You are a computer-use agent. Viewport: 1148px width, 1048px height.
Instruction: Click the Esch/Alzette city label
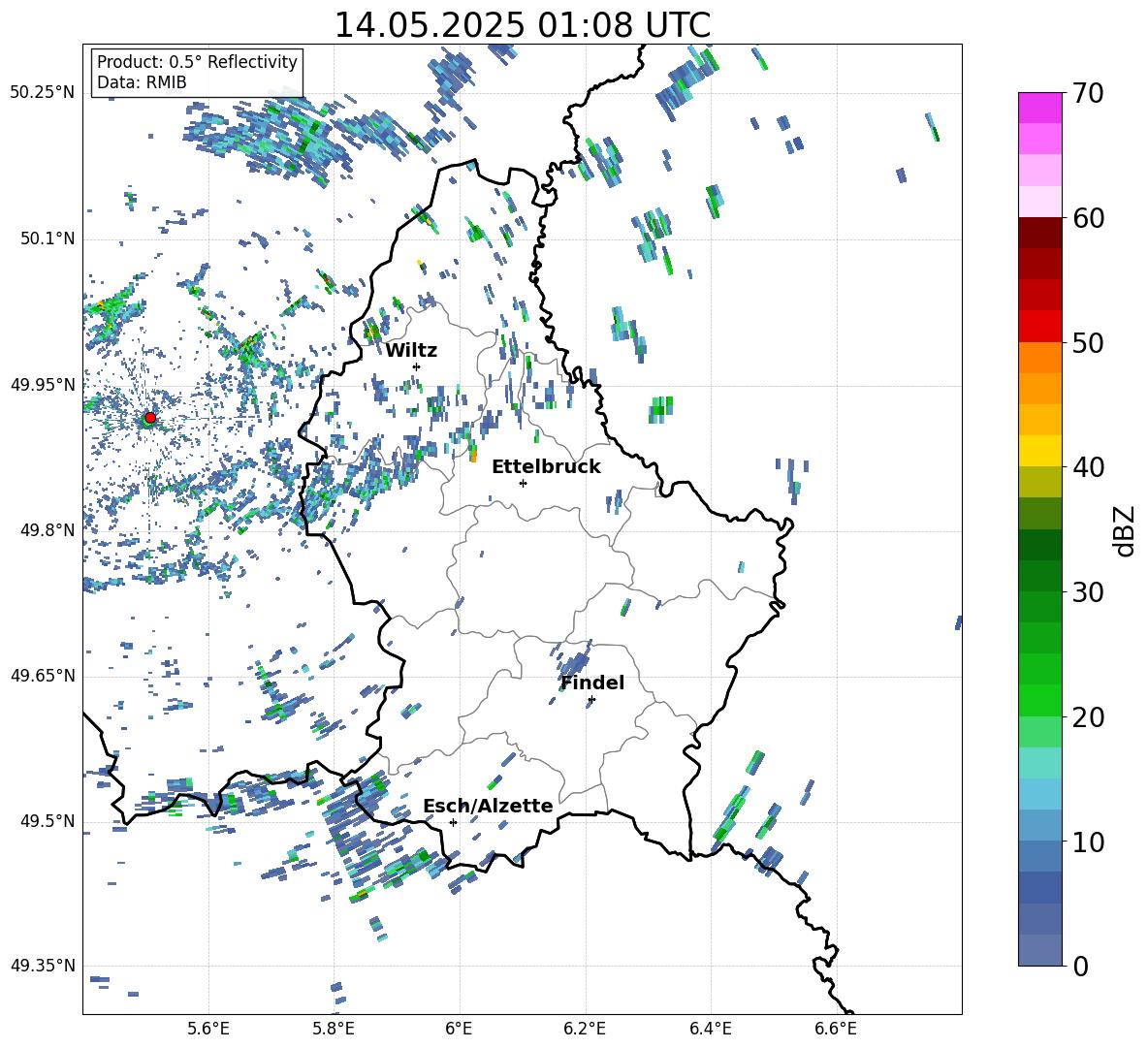488,806
